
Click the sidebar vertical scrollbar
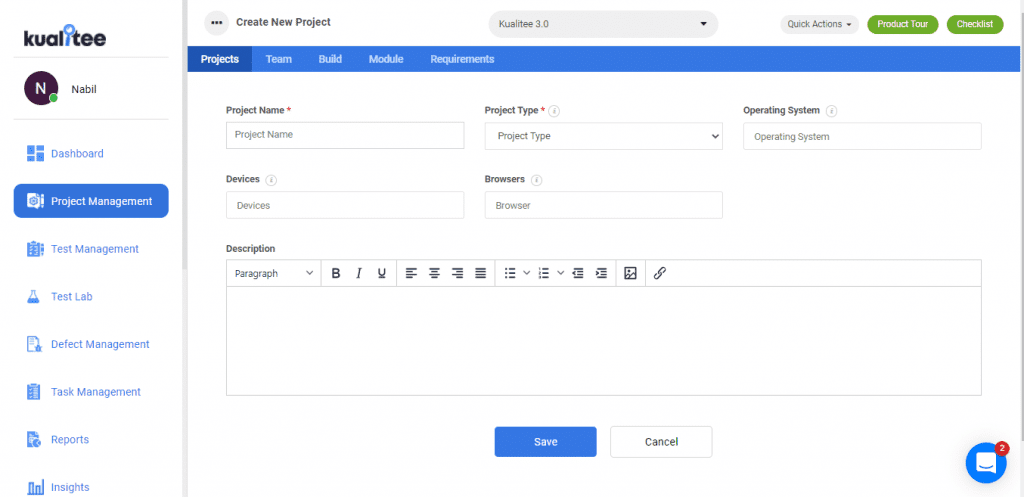coord(184,135)
